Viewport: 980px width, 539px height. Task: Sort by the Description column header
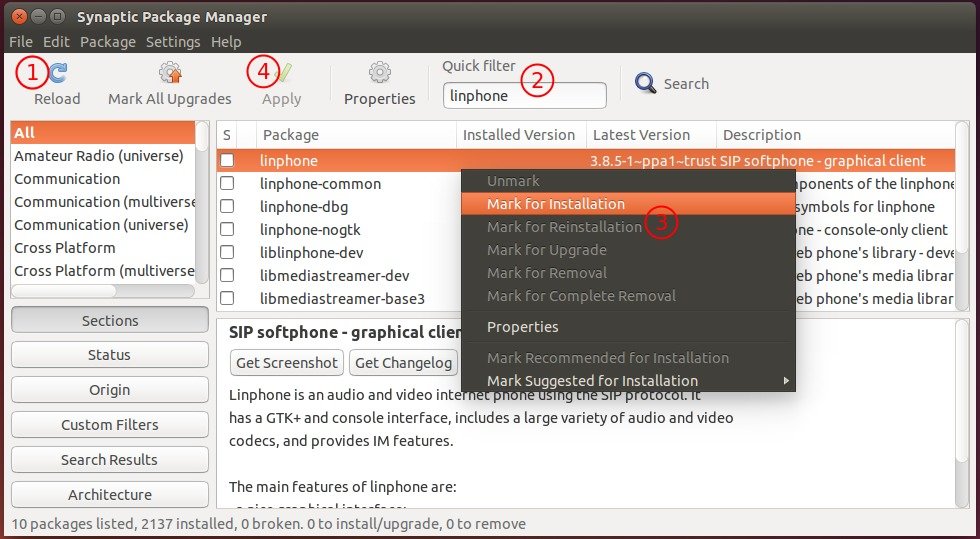[x=836, y=135]
